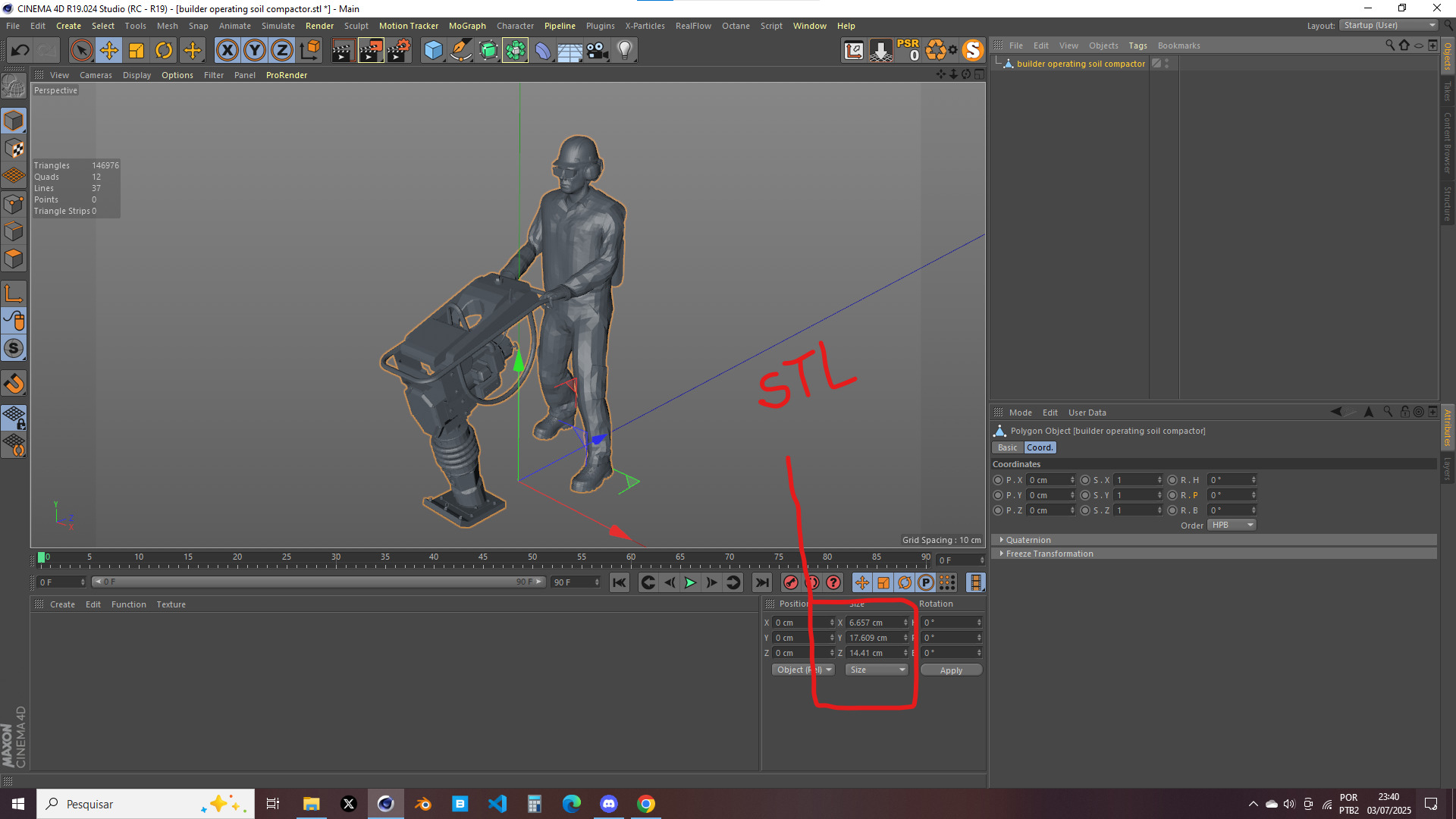Toggle X axis lock icon
This screenshot has height=819, width=1456.
click(227, 51)
